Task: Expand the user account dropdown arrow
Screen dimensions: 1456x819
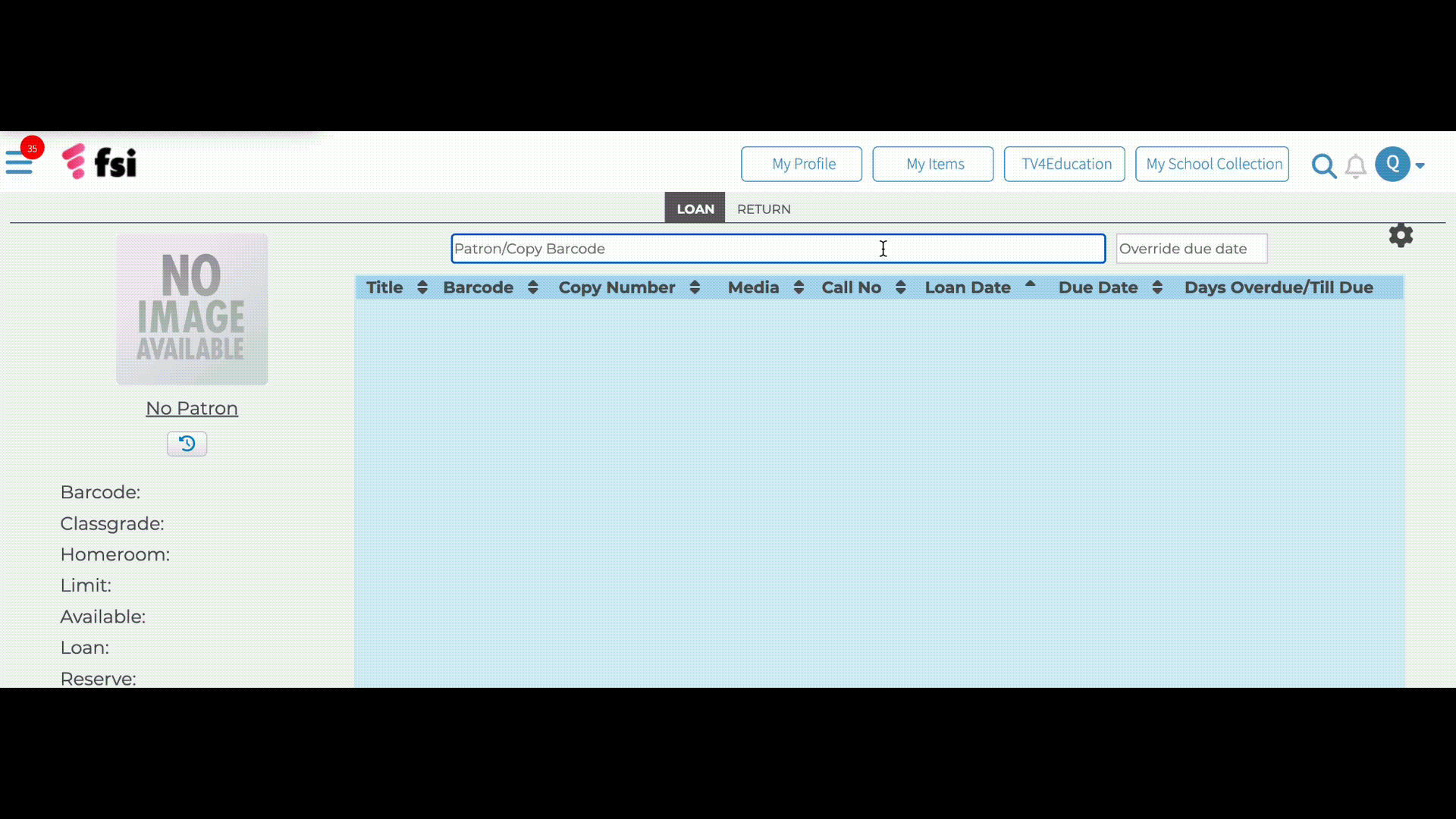Action: point(1419,165)
